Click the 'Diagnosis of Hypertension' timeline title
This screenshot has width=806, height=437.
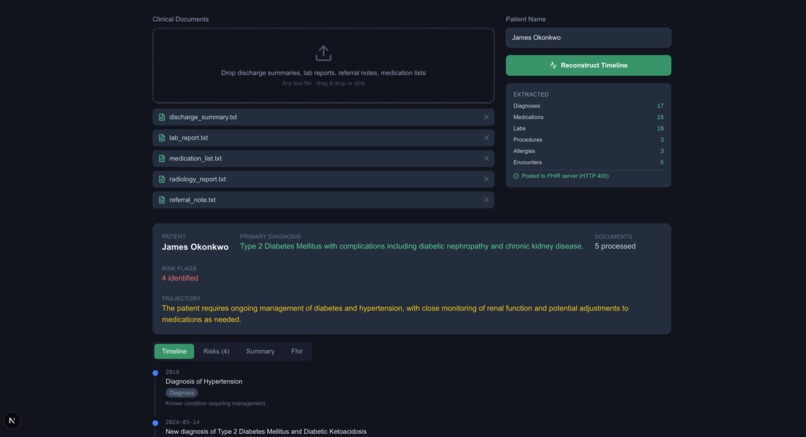[x=204, y=381]
